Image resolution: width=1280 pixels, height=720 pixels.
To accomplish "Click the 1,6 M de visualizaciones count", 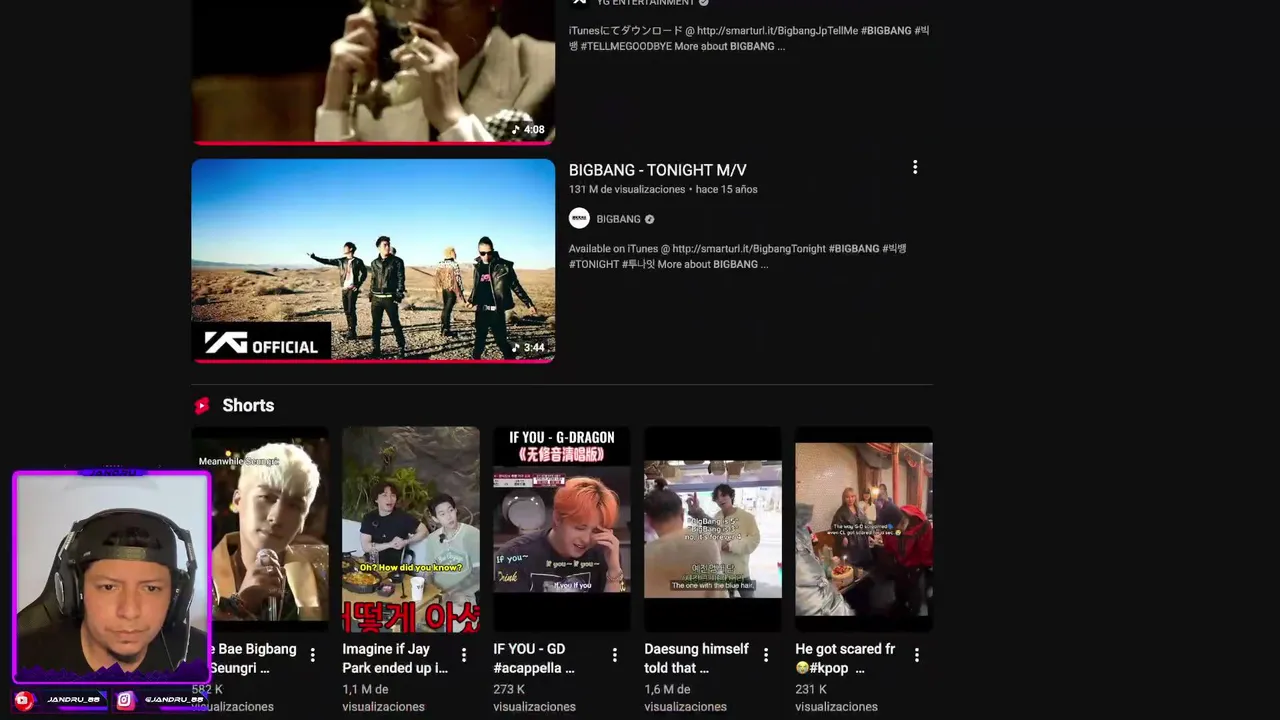I will [685, 698].
